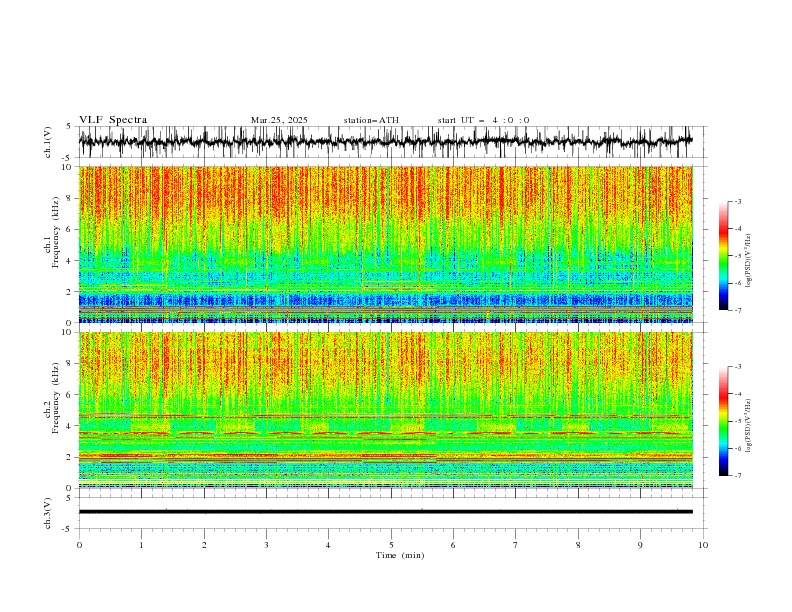Click the "ch.3(V)" axis label
This screenshot has width=792, height=612.
click(48, 513)
